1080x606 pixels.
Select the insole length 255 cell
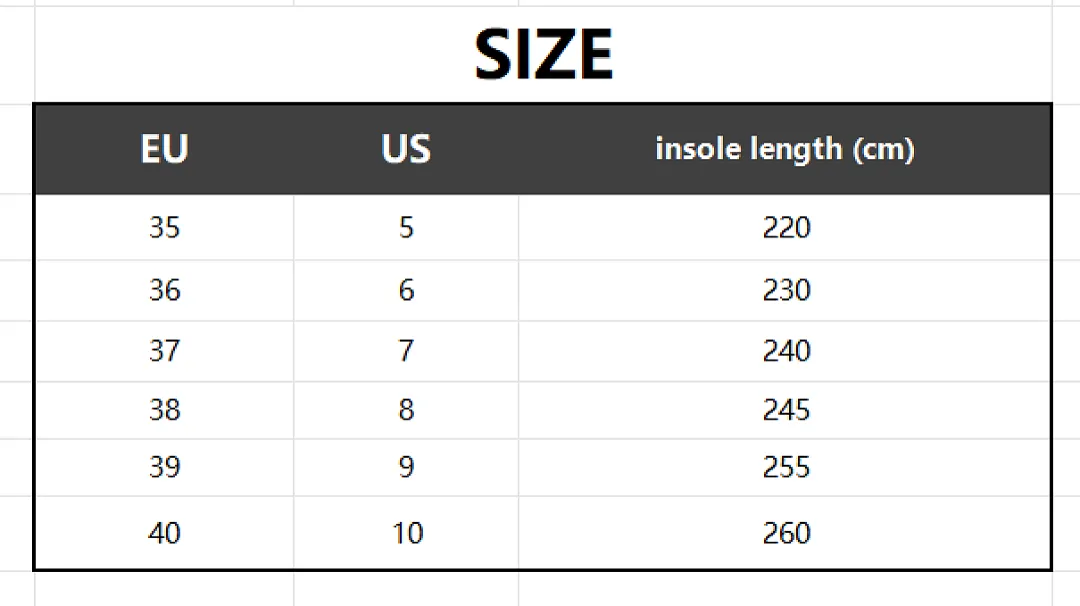pyautogui.click(x=785, y=467)
